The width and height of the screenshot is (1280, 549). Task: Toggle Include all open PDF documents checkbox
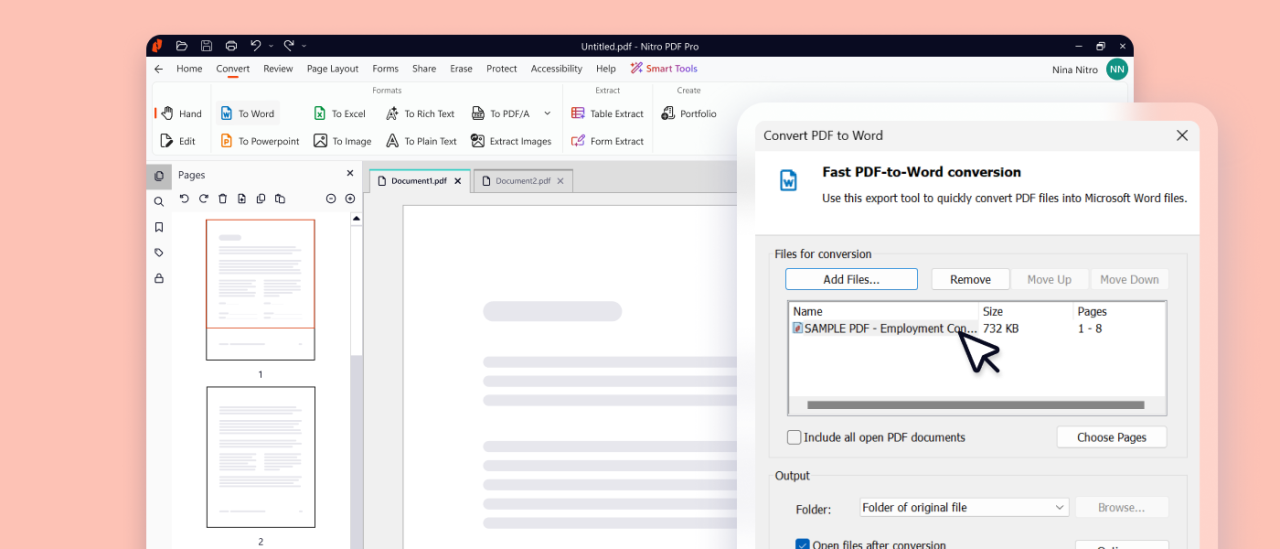pos(794,437)
